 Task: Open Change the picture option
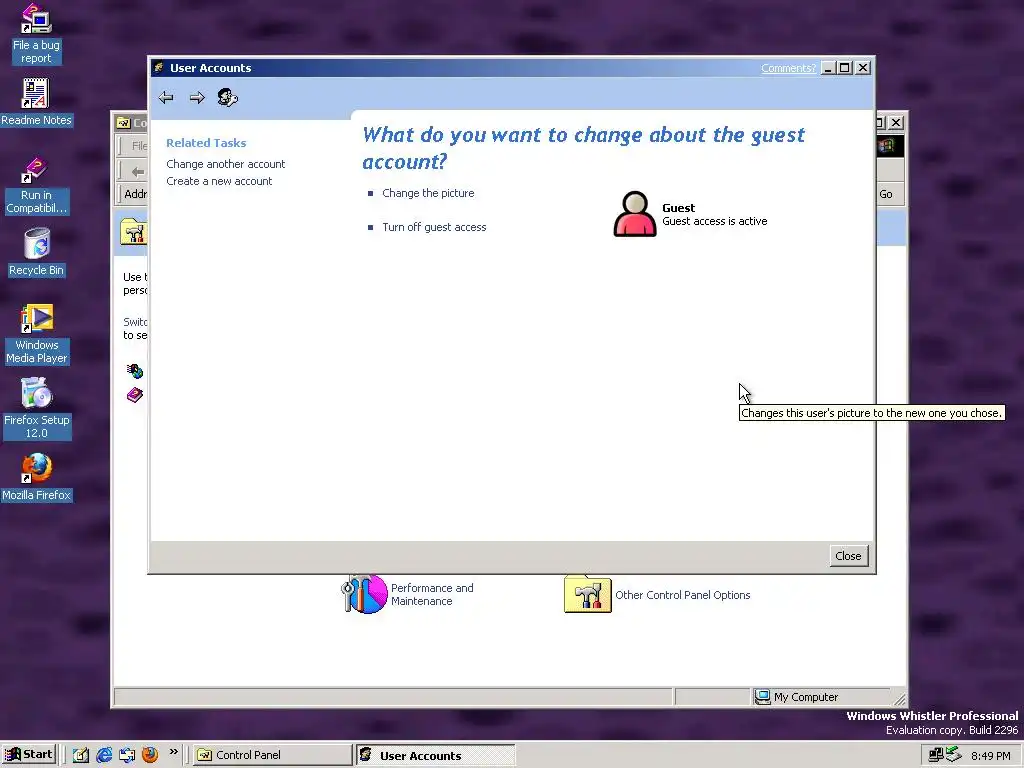428,193
